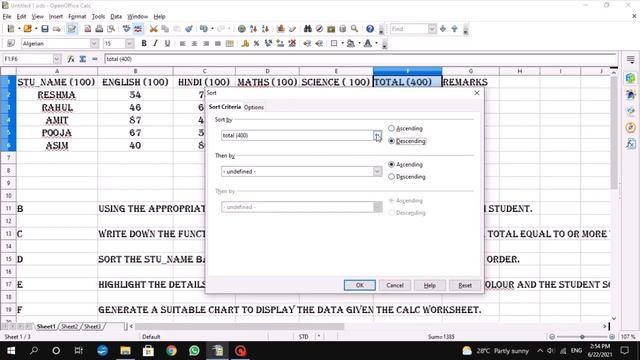The image size is (640, 360).
Task: Open Find & Replace binoculars icon
Action: coord(307,29)
